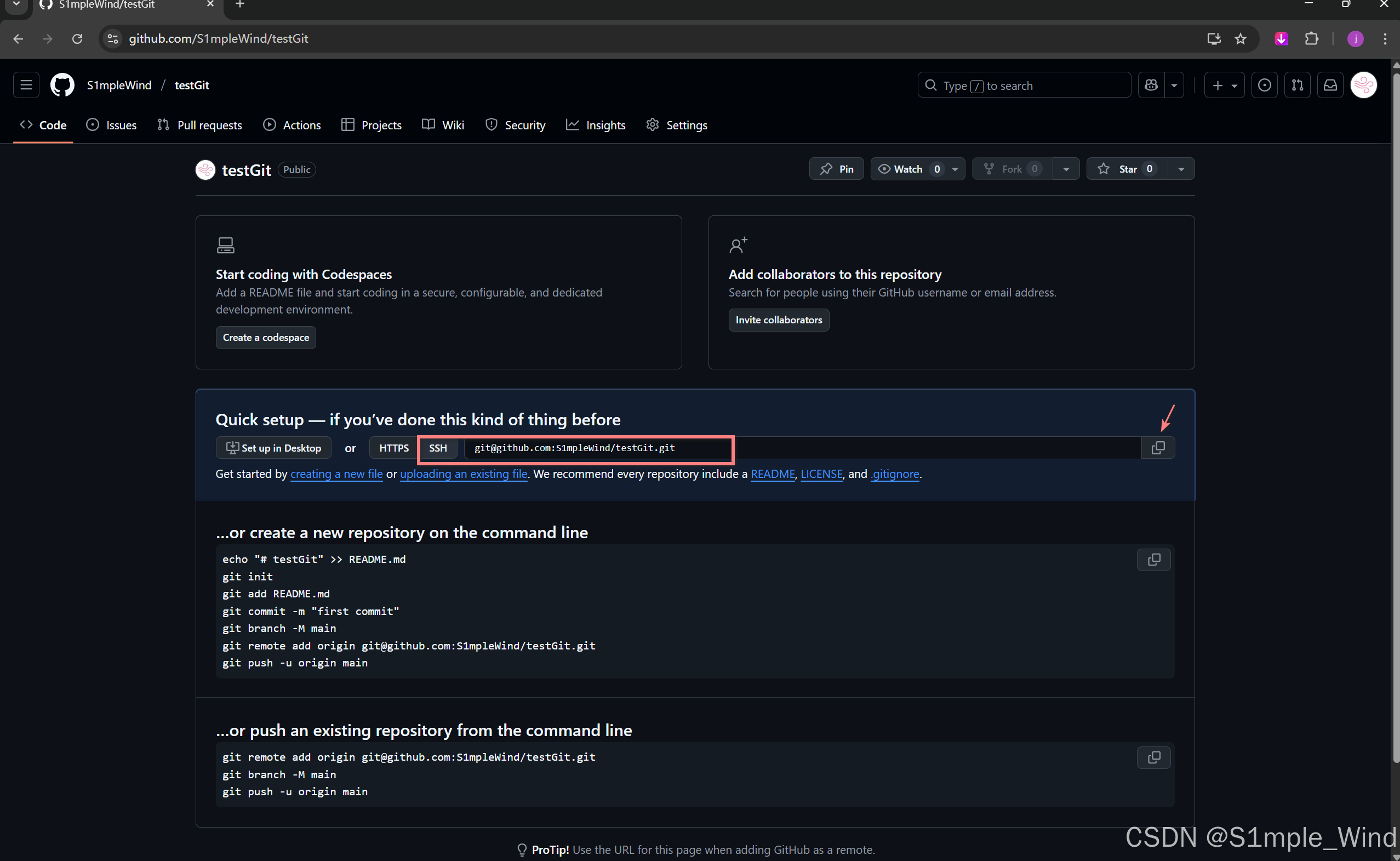Open the notifications inbox icon
The image size is (1400, 861).
point(1330,85)
